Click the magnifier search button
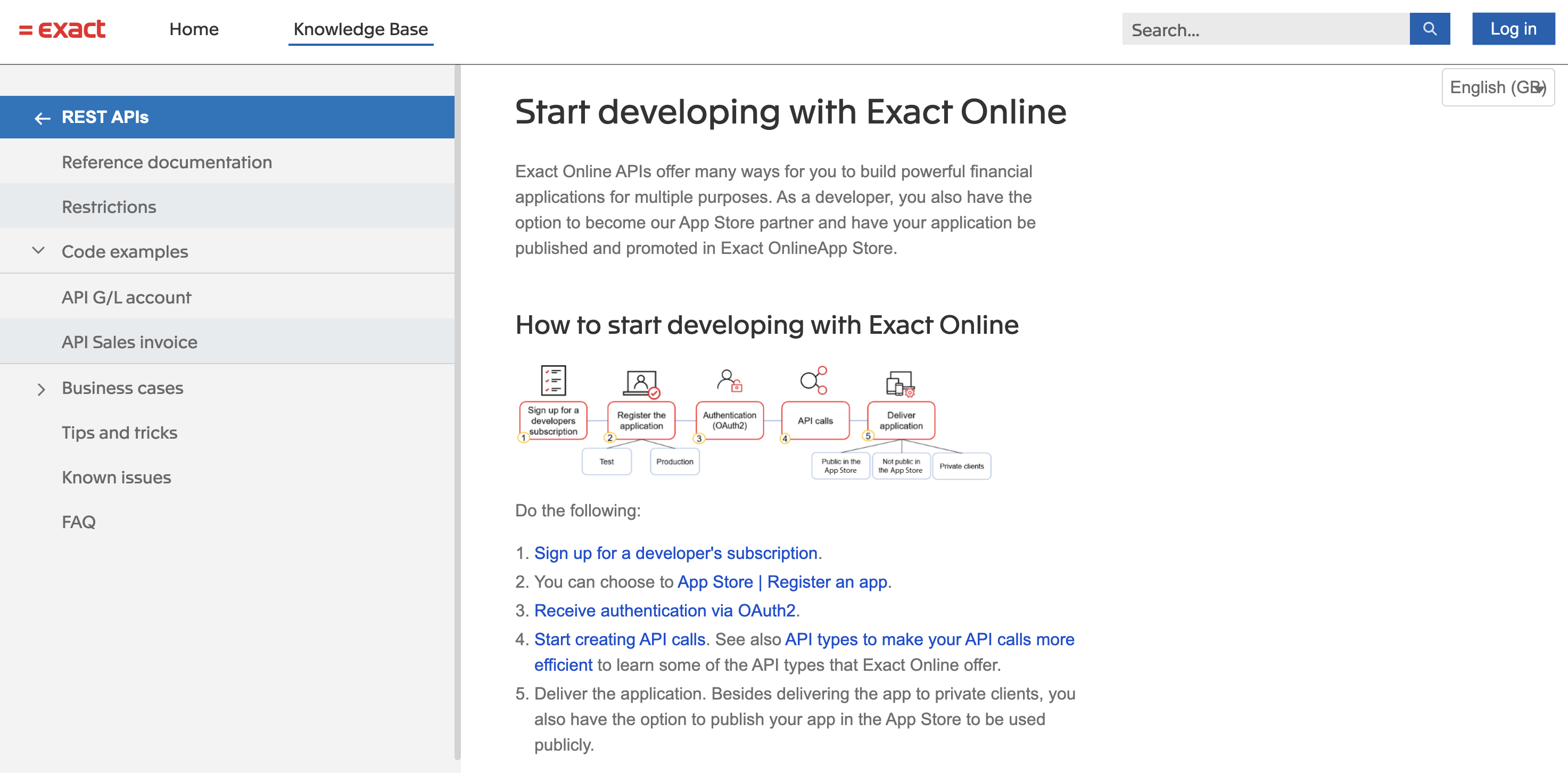Image resolution: width=1568 pixels, height=773 pixels. click(x=1429, y=29)
